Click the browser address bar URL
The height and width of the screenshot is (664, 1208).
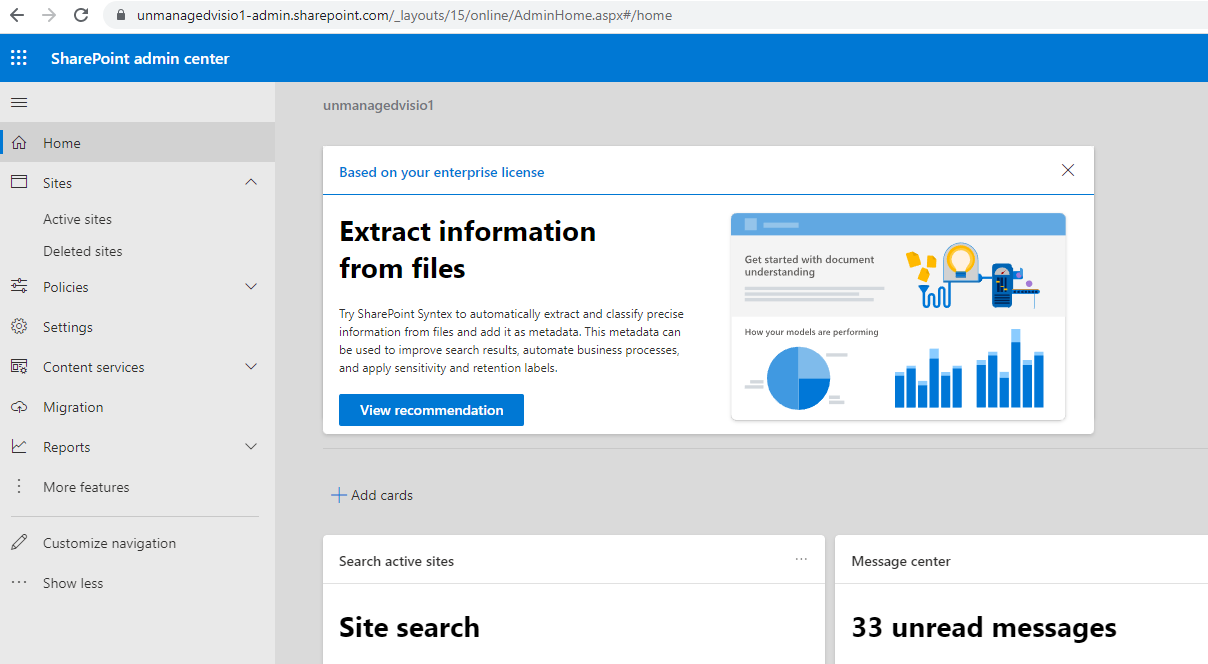[404, 15]
